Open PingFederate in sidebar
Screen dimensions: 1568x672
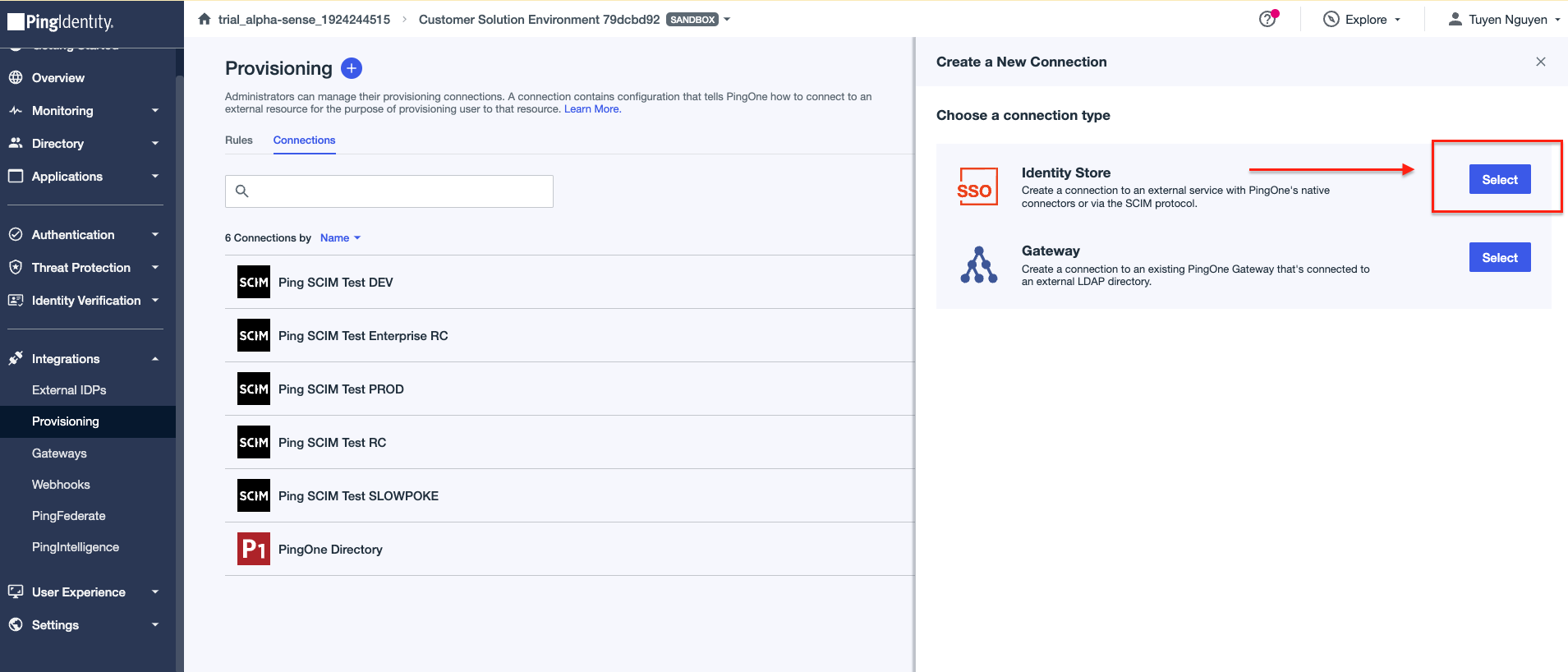click(x=69, y=516)
